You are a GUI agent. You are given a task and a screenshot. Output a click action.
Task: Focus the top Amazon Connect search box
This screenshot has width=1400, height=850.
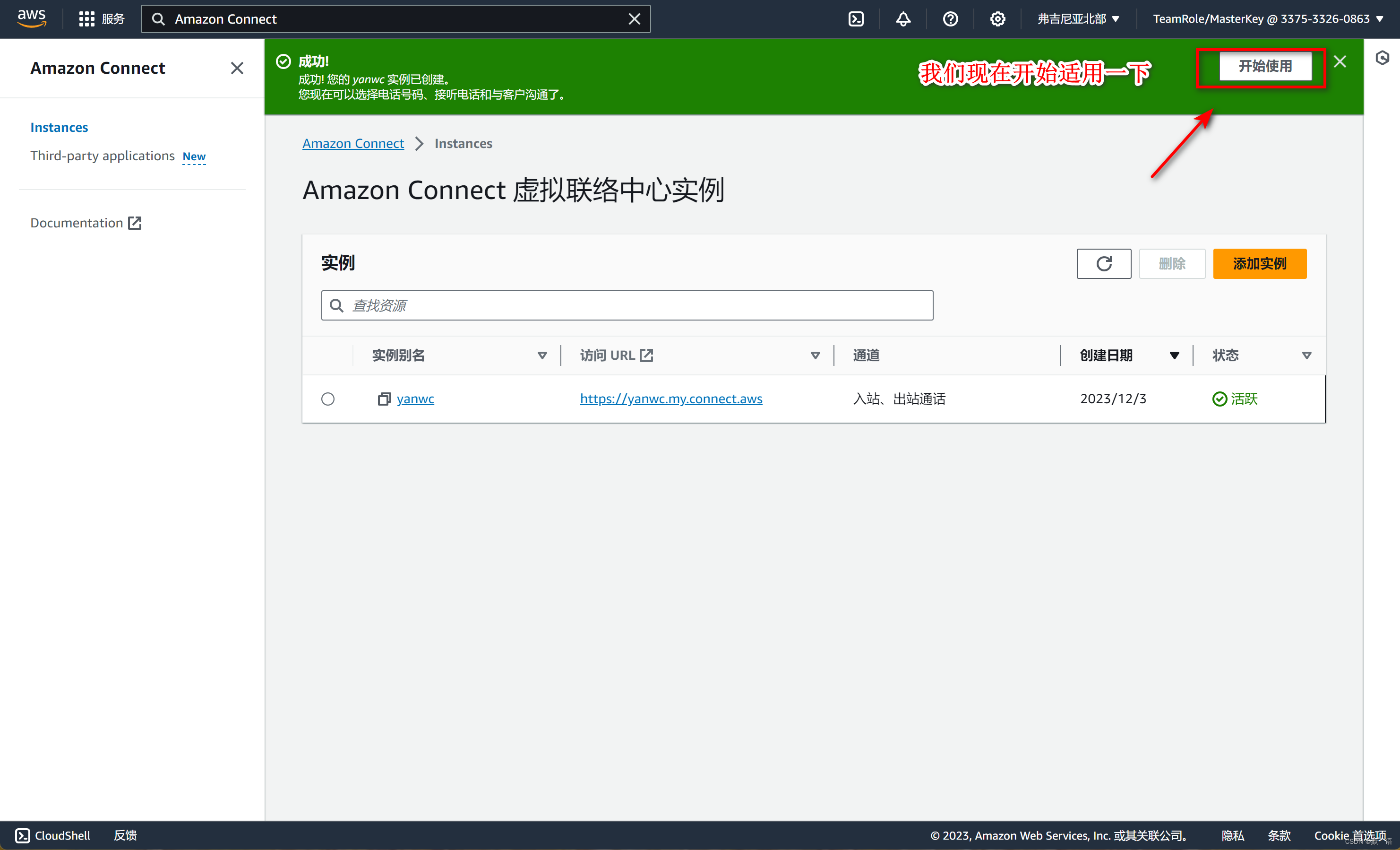click(395, 19)
